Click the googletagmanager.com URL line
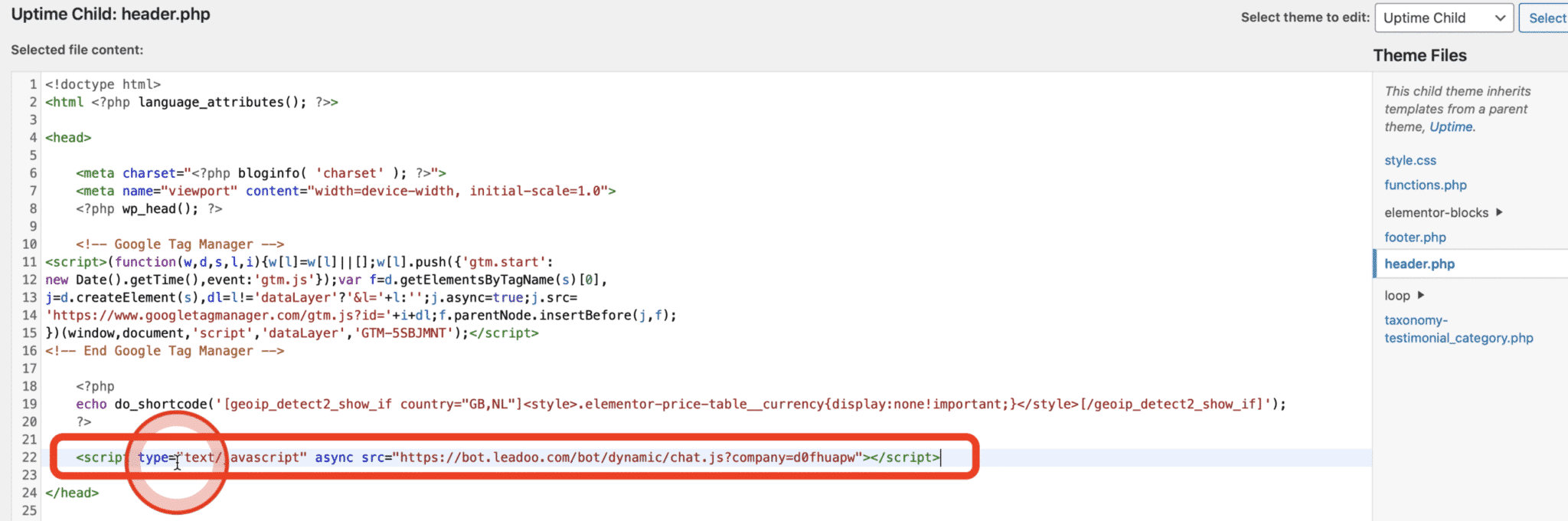This screenshot has height=521, width=1568. [361, 316]
